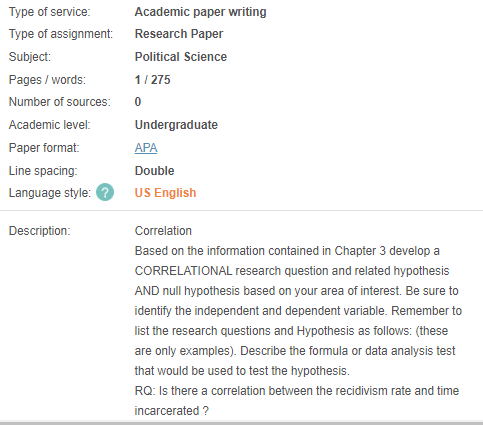Click the 1 / 275 pages value
This screenshot has height=425, width=483.
pos(152,80)
